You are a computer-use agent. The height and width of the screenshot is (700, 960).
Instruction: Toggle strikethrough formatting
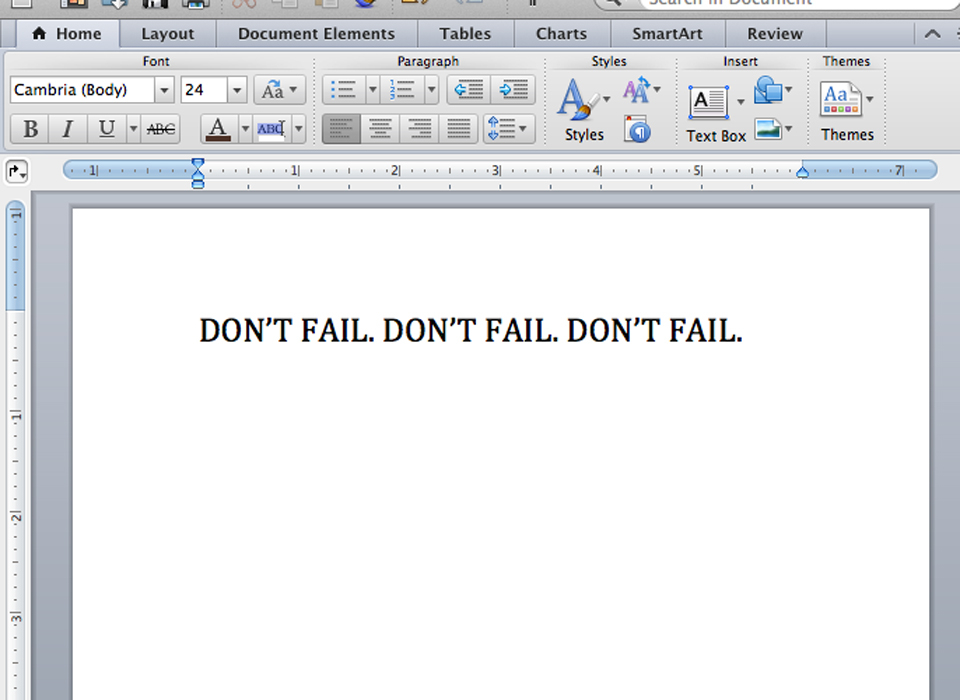click(x=160, y=129)
